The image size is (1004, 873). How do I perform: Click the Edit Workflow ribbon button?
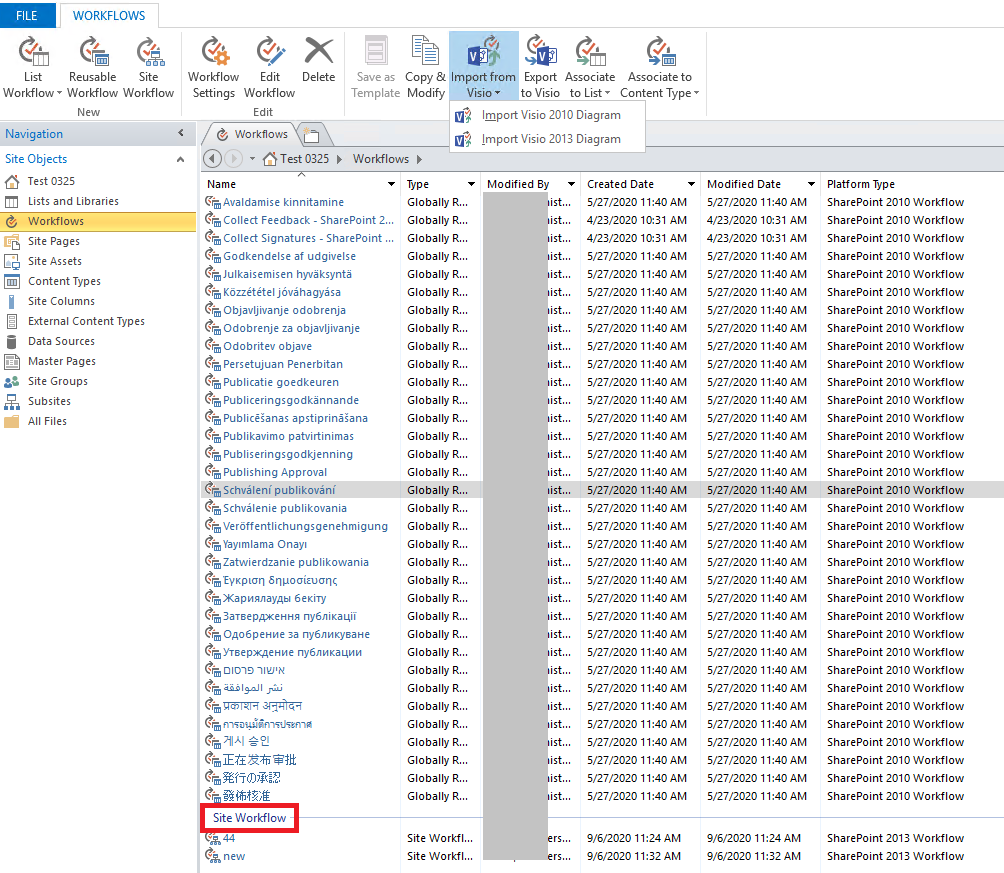(270, 68)
